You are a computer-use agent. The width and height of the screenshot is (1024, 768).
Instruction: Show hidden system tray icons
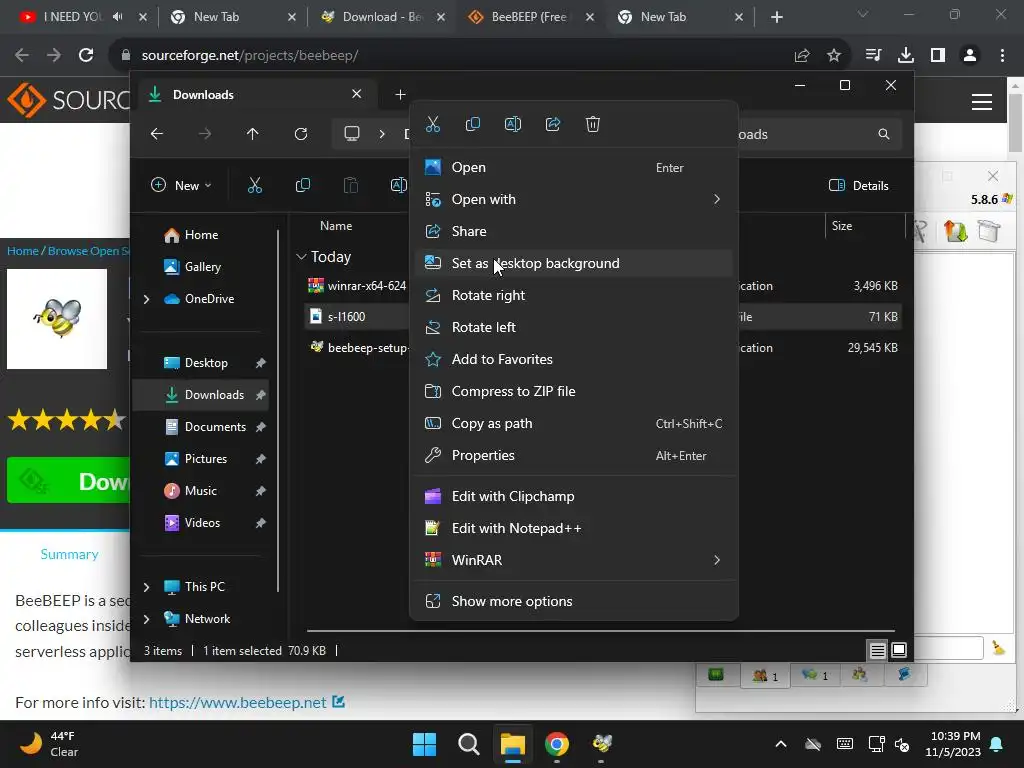[781, 744]
